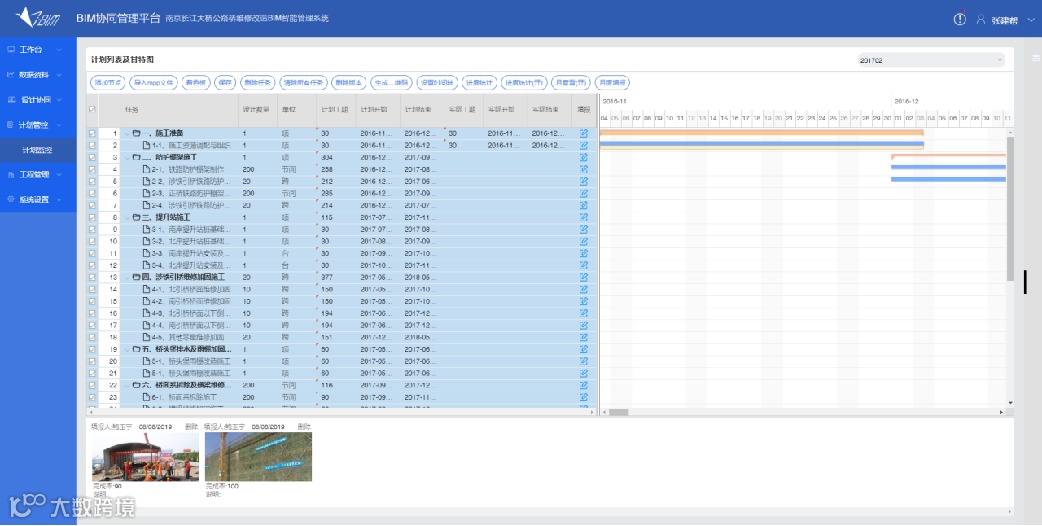Open the 计划管理 sidebar menu
Viewport: 1042px width, 526px height.
tap(38, 125)
